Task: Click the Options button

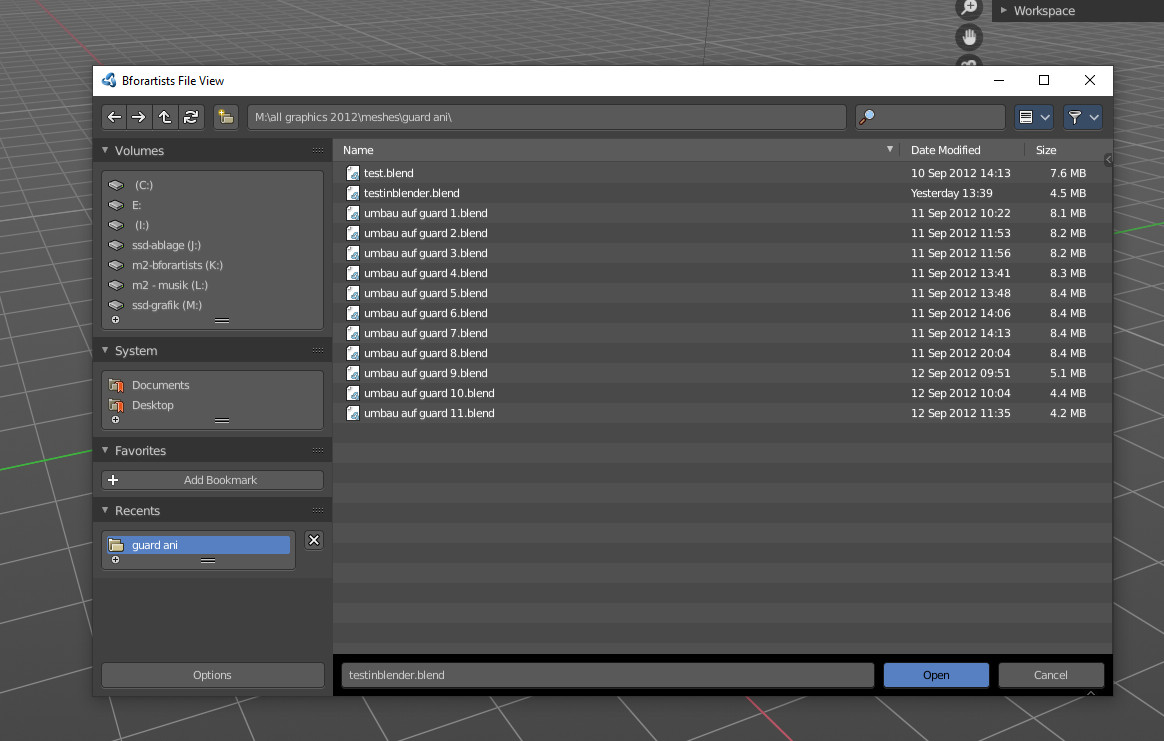Action: tap(212, 675)
